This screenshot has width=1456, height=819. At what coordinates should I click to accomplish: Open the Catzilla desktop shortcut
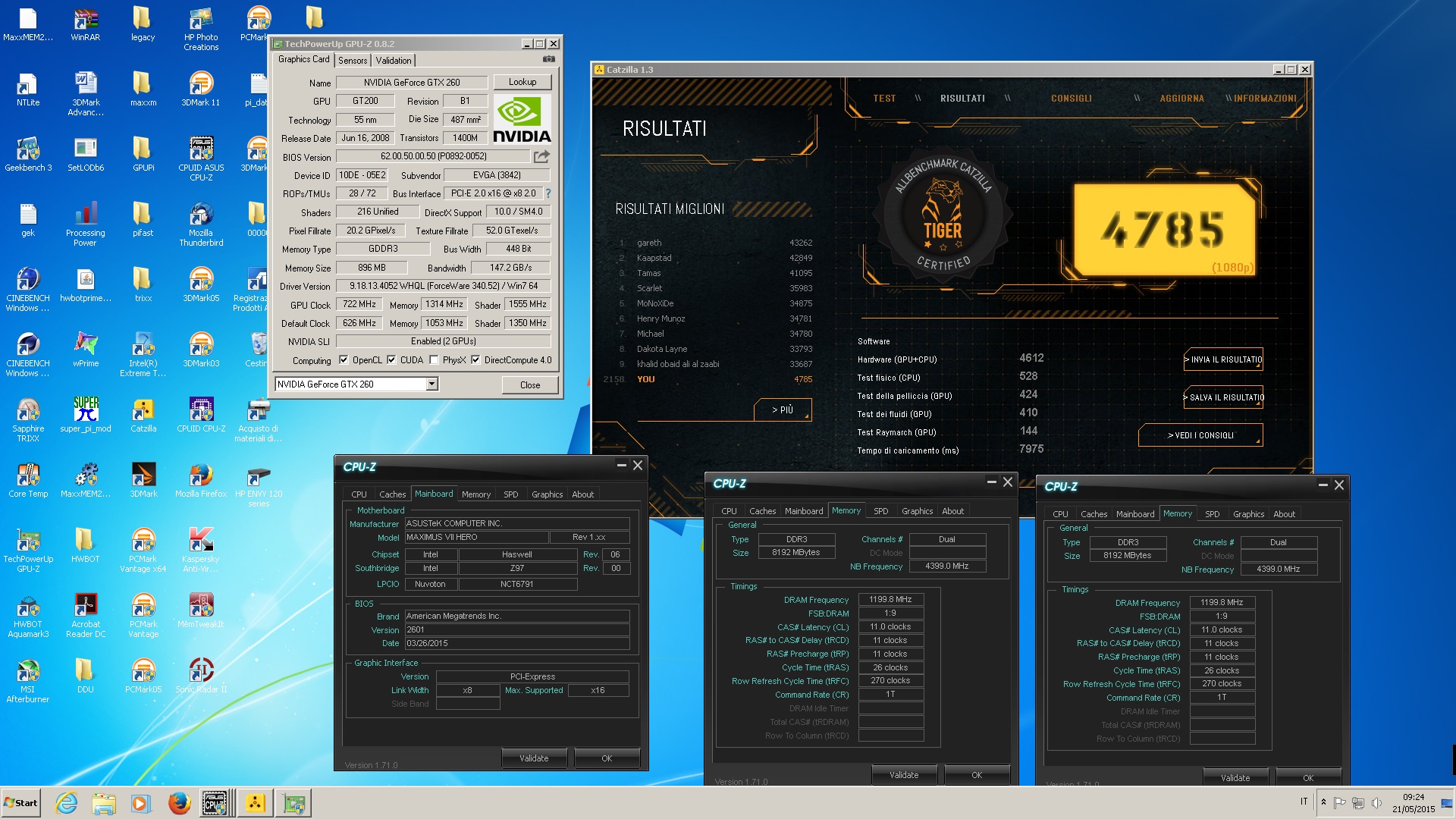[x=143, y=416]
